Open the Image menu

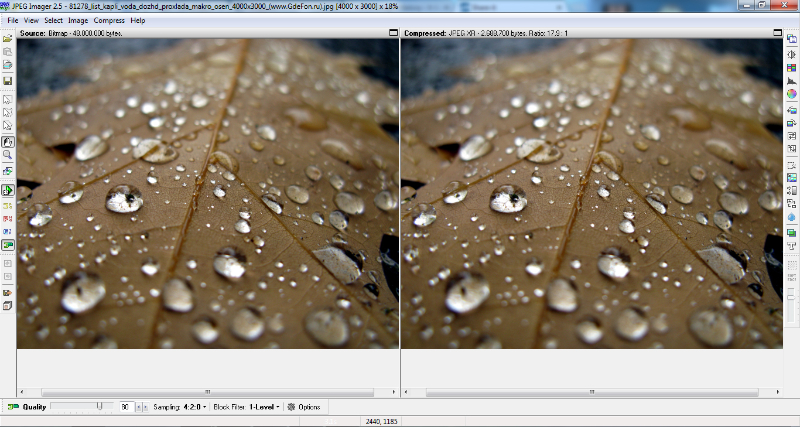click(x=78, y=20)
